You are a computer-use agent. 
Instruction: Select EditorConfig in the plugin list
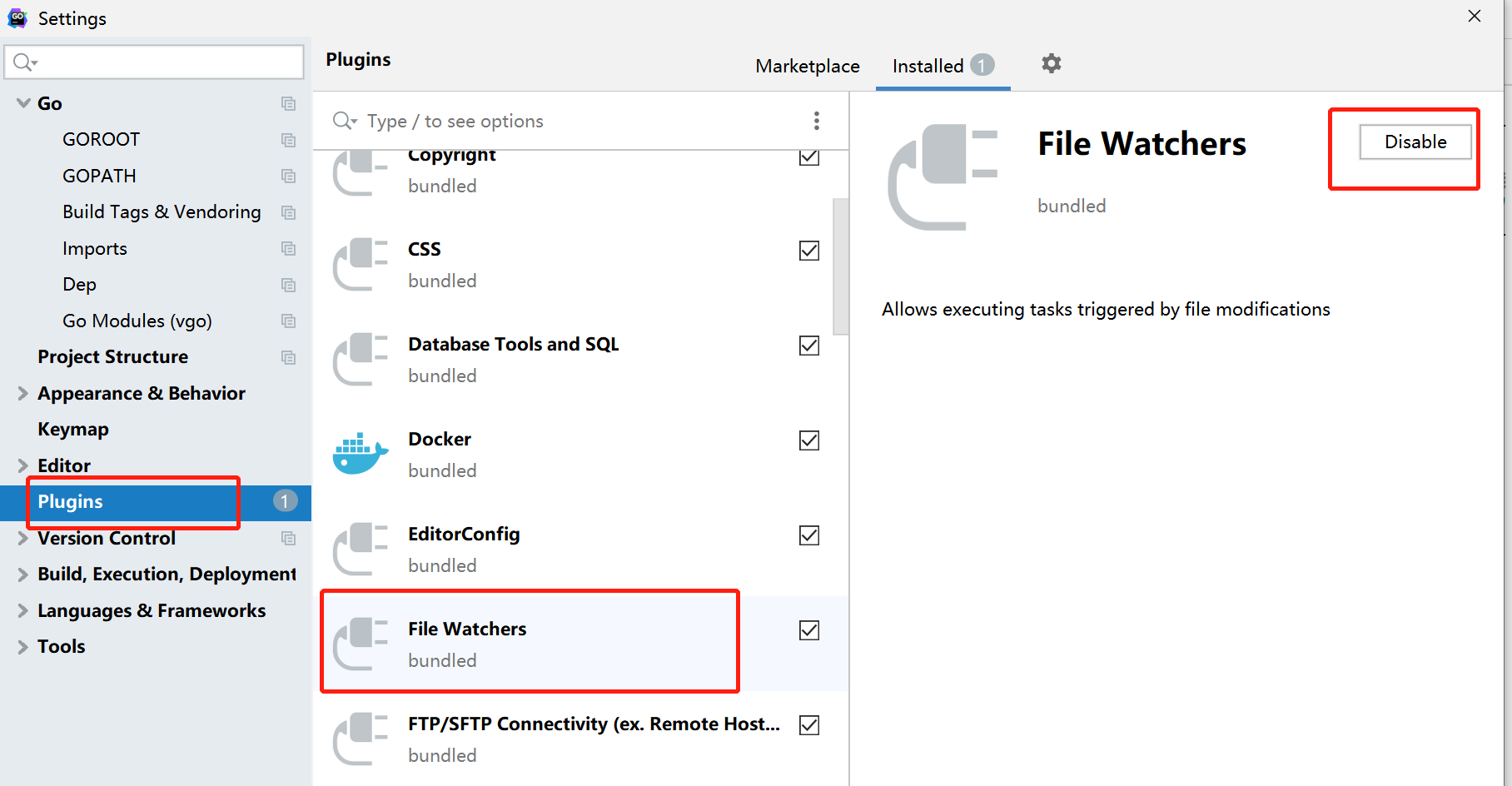click(580, 550)
